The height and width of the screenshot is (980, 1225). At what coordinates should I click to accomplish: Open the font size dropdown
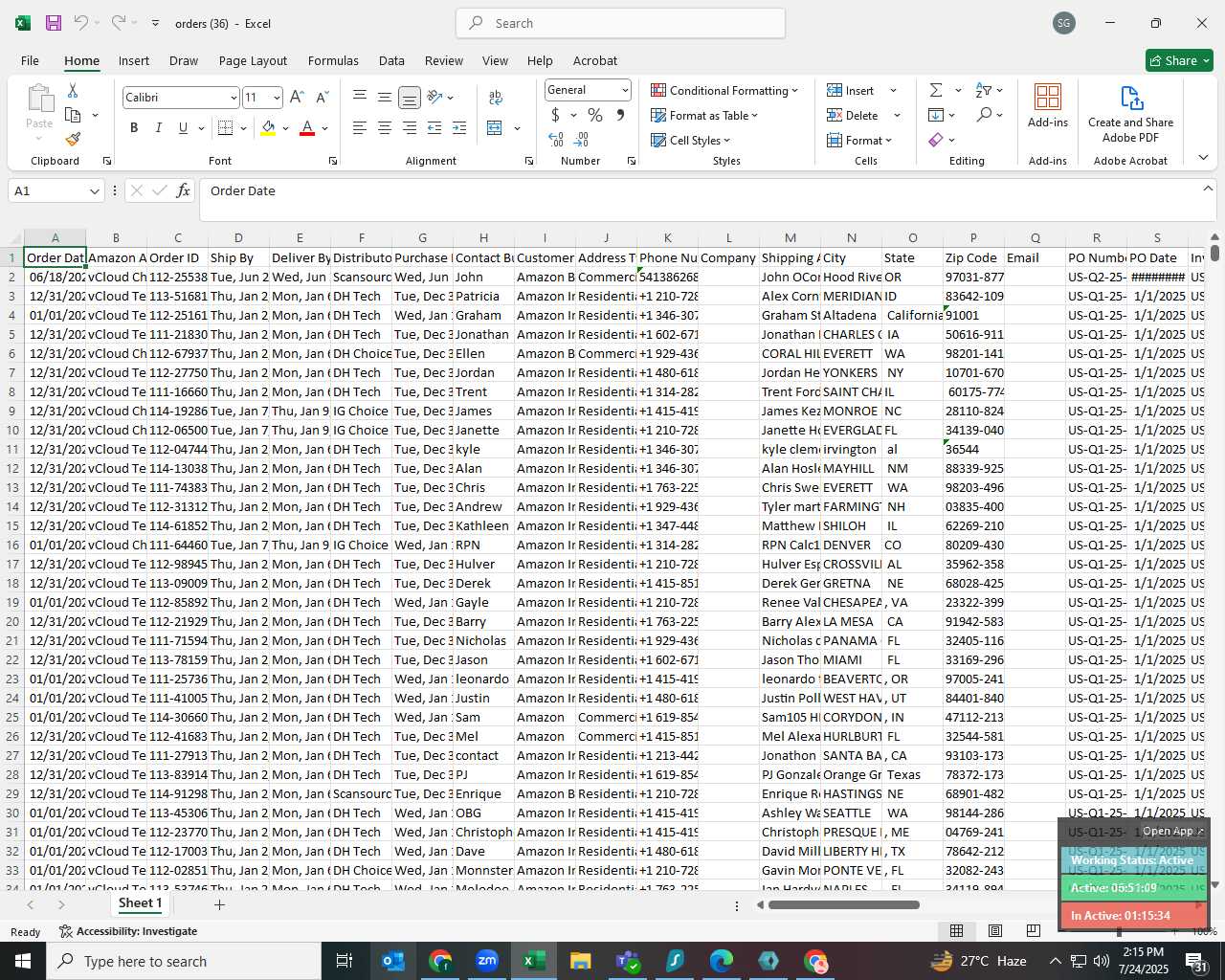pyautogui.click(x=277, y=98)
